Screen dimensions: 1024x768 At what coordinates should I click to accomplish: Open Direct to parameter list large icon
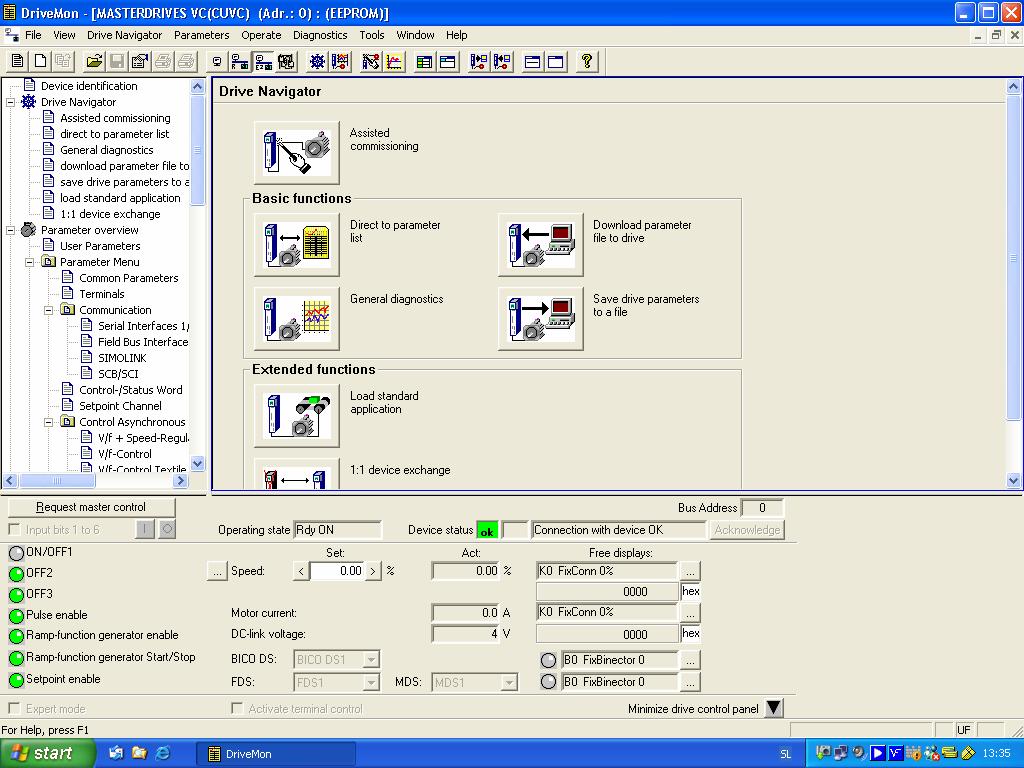297,244
